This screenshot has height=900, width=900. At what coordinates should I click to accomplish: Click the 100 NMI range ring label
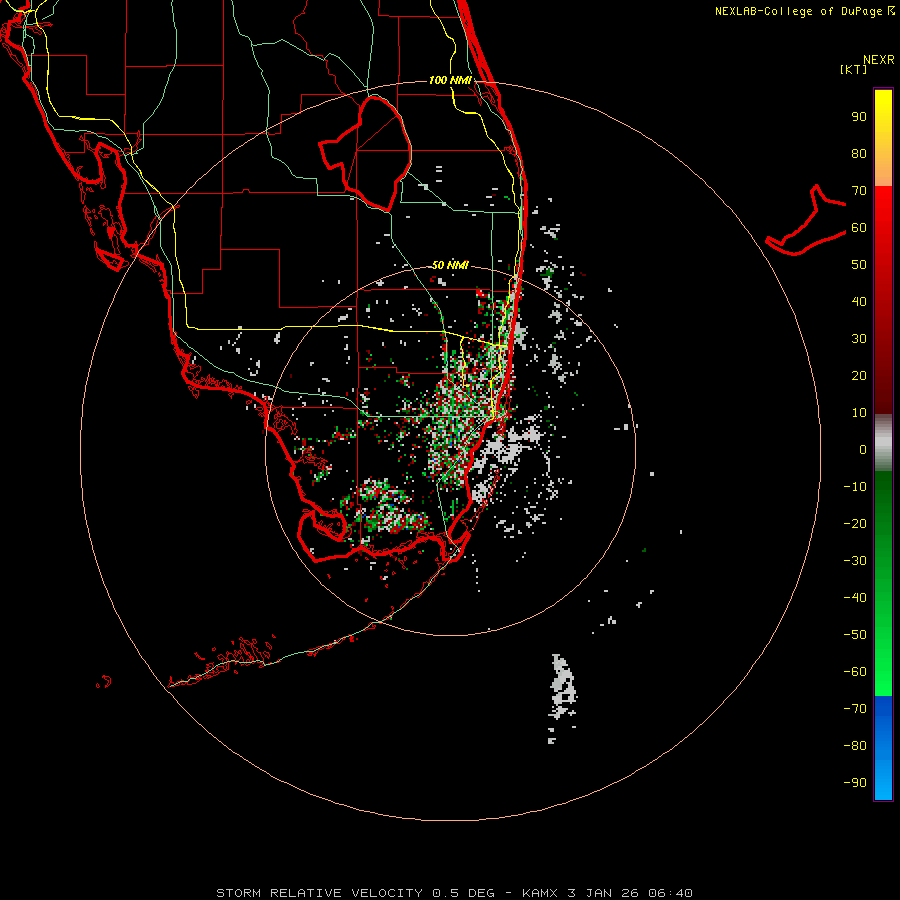click(x=450, y=80)
